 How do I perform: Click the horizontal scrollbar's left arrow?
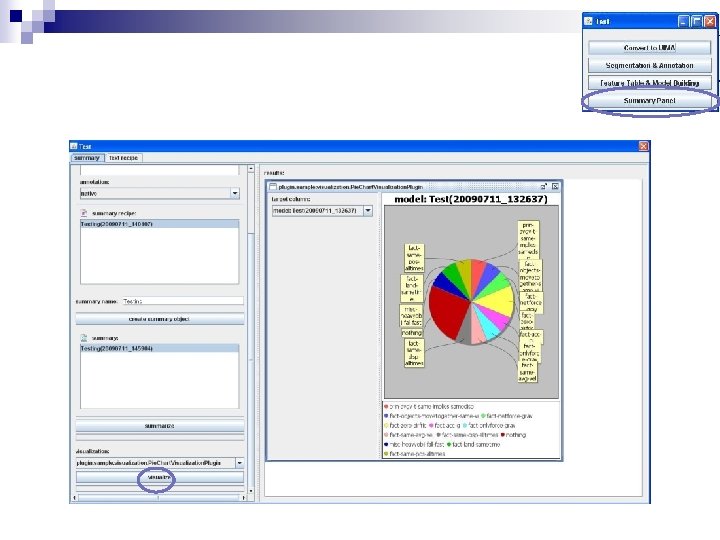click(74, 498)
